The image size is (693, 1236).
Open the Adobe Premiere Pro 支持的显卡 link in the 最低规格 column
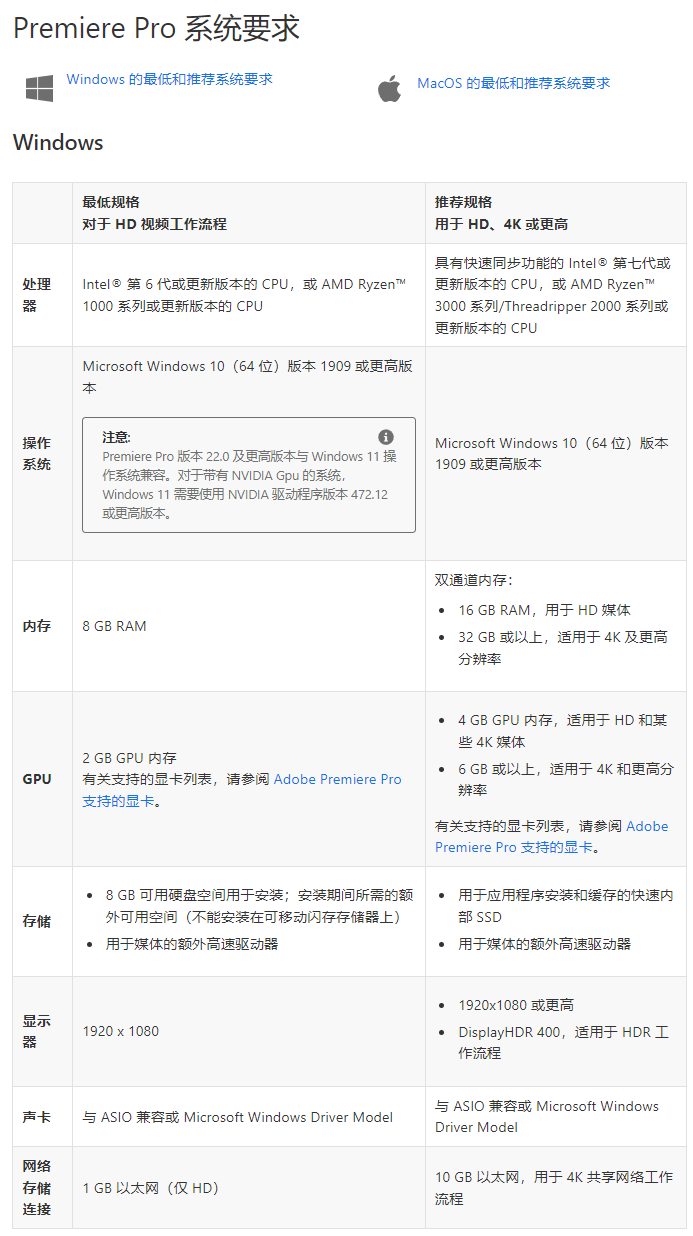click(242, 790)
